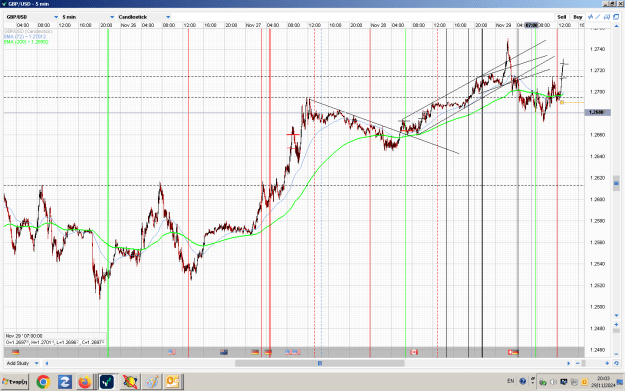This screenshot has width=625, height=391.
Task: Open the Paint icon in taskbar
Action: [151, 382]
